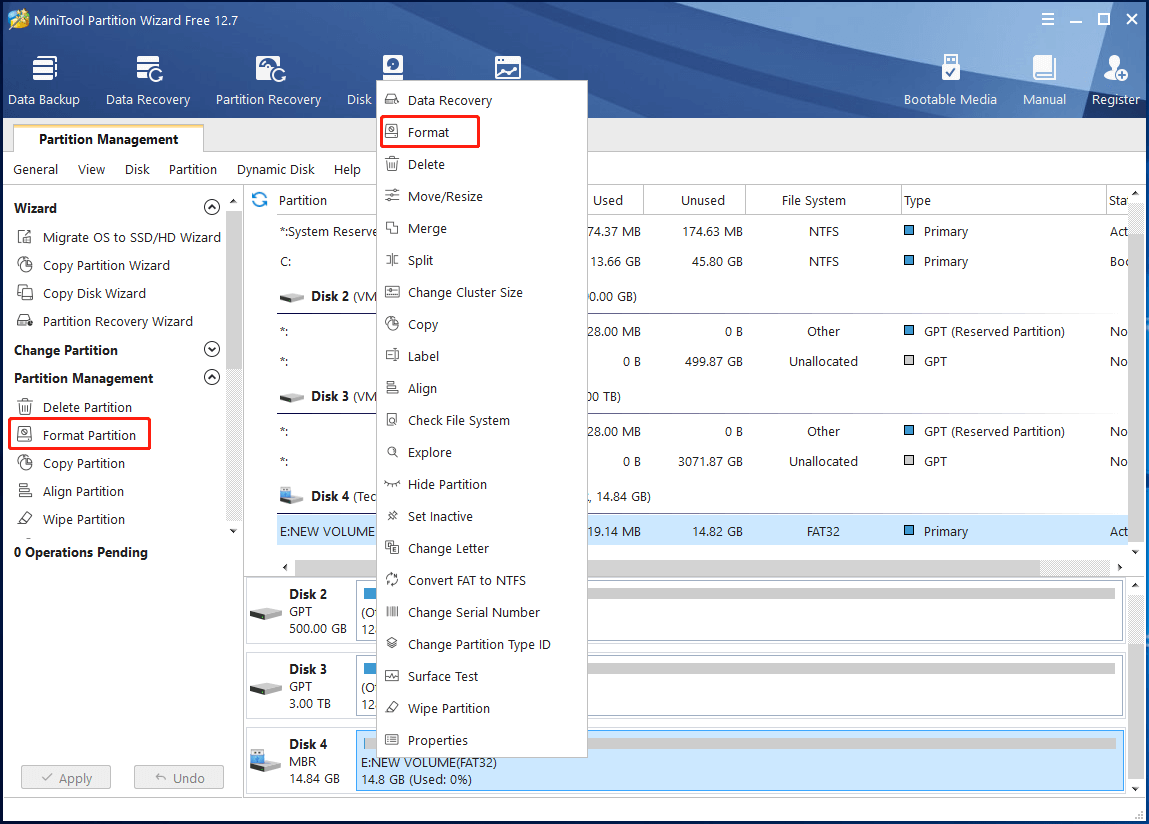The image size is (1149, 824).
Task: Open the View menu
Action: [x=92, y=169]
